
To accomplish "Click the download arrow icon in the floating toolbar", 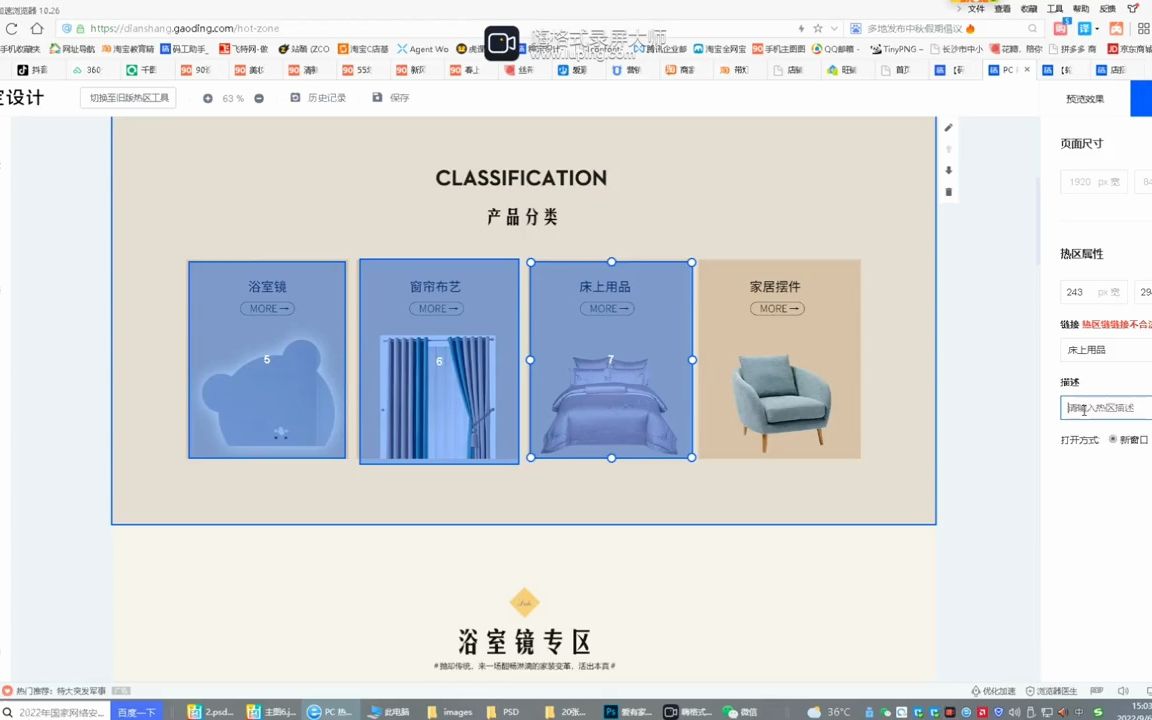I will (x=948, y=170).
